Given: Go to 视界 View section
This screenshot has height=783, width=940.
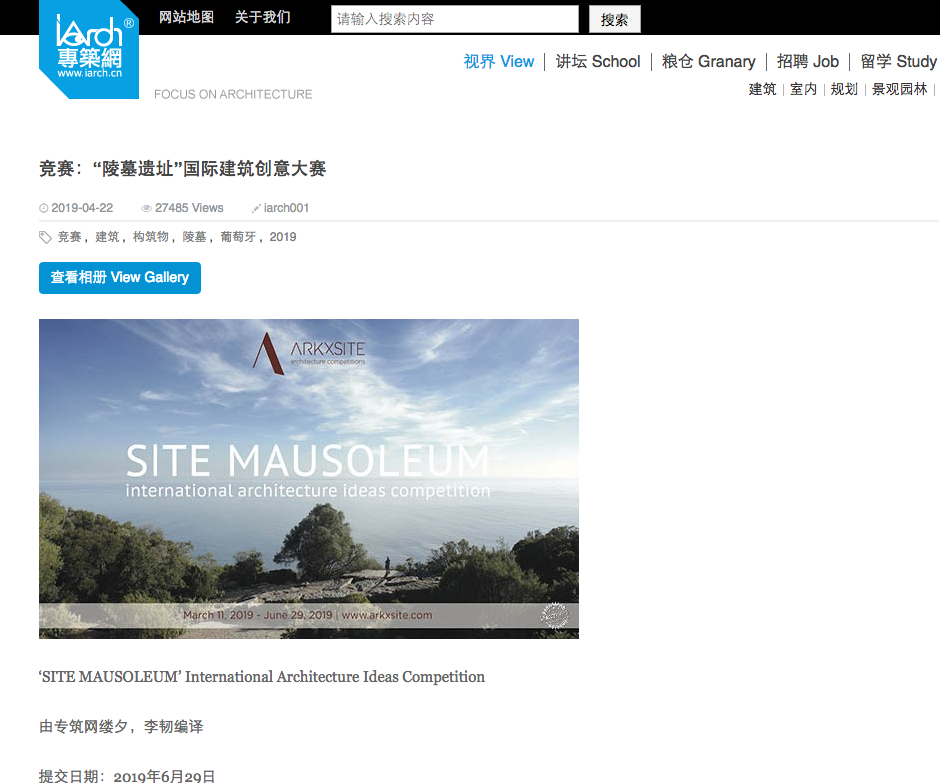Looking at the screenshot, I should click(498, 62).
